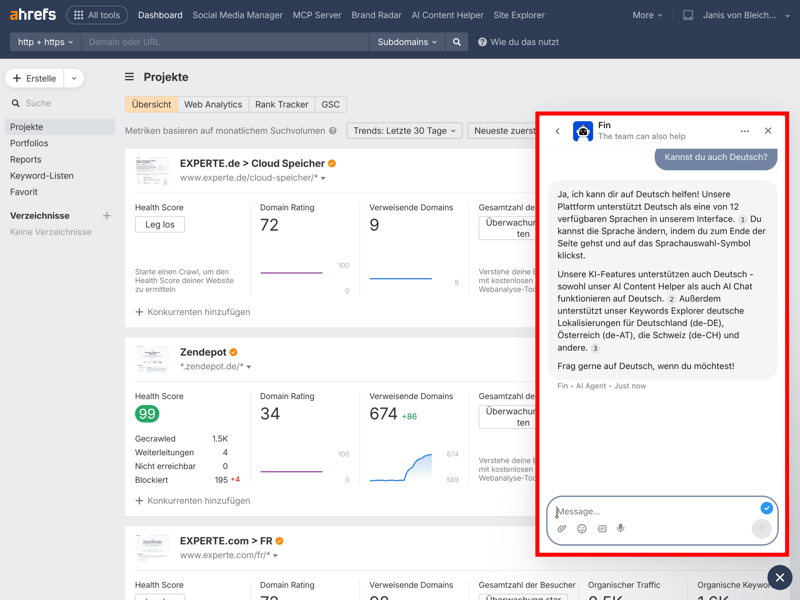Select Keyword-Listen in left sidebar
This screenshot has height=600, width=800.
[42, 176]
